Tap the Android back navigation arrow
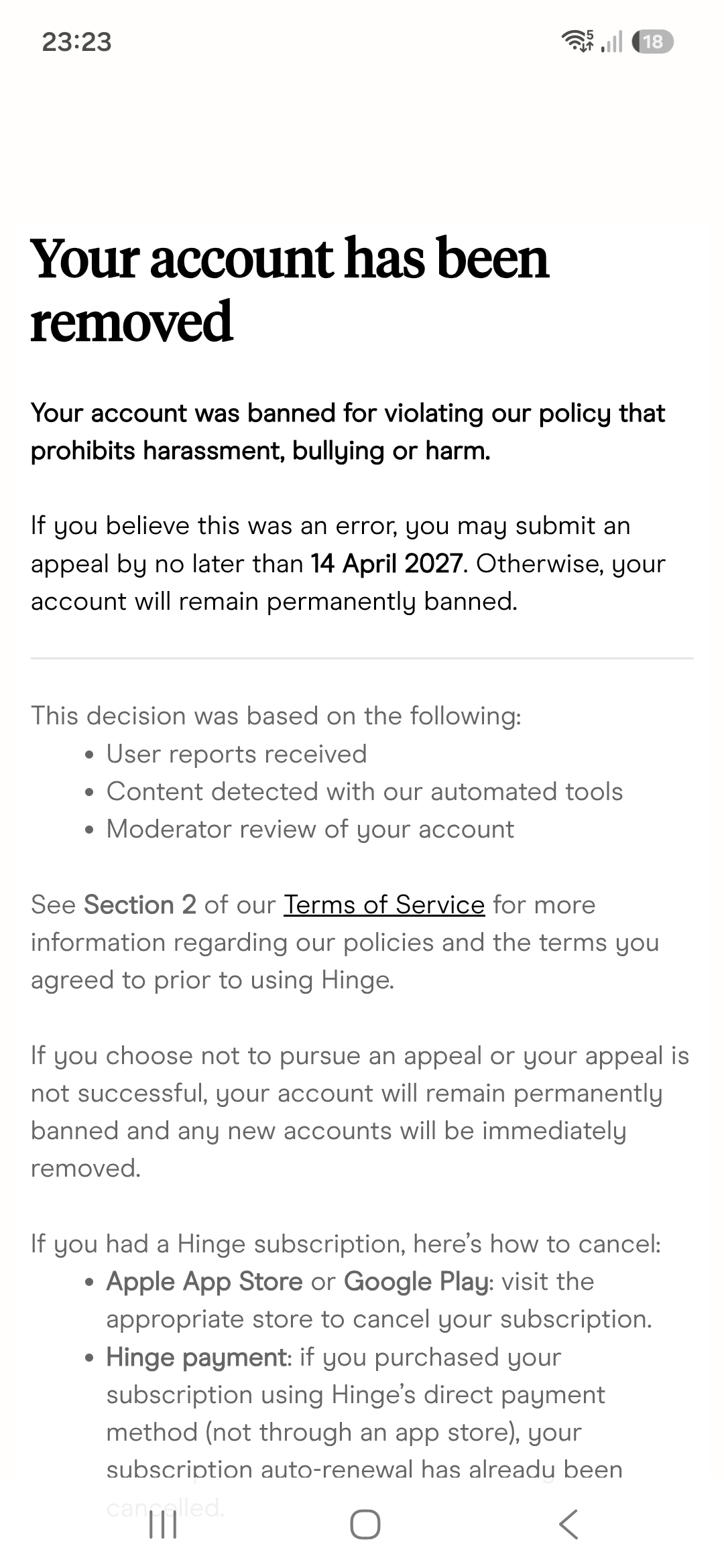Screen dimensions: 724x1568 568,1524
